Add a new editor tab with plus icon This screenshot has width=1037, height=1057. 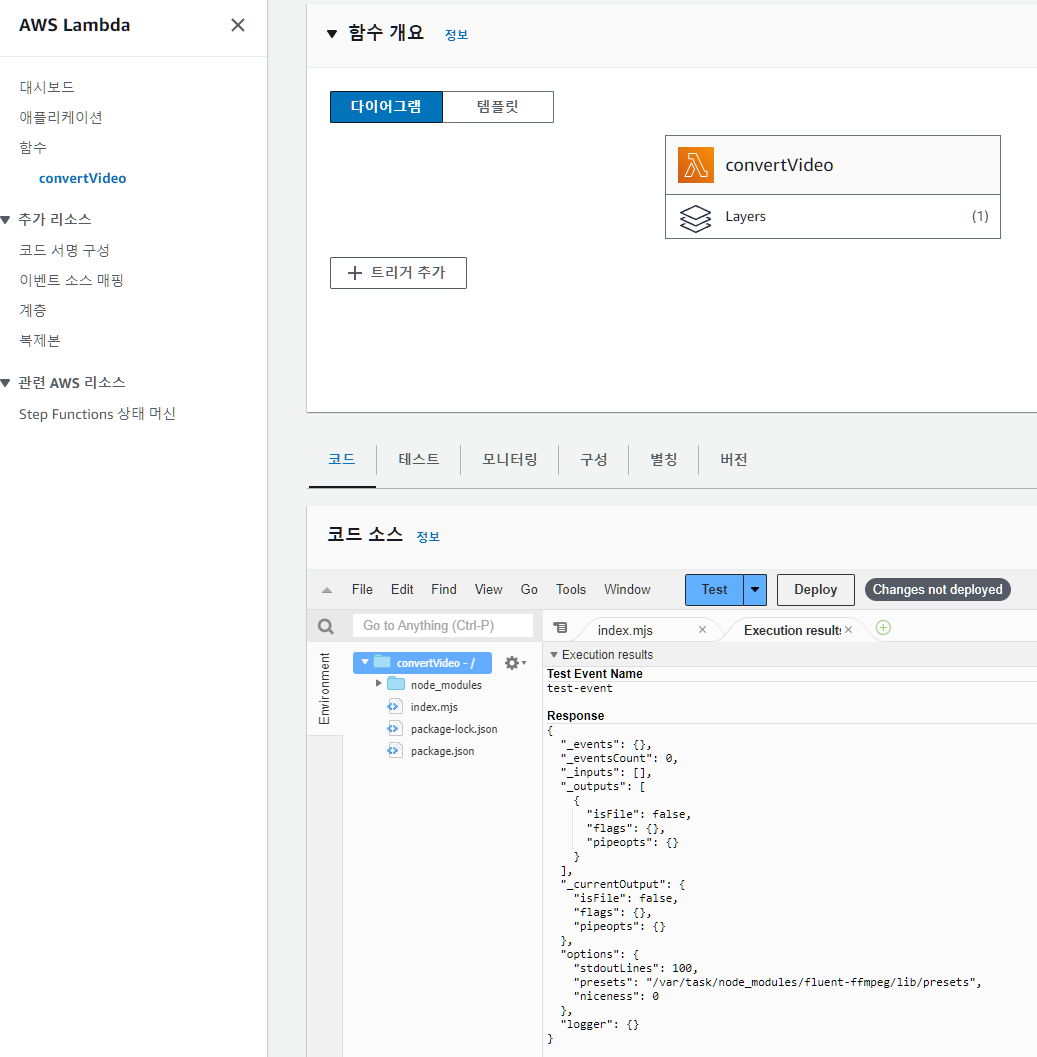883,628
